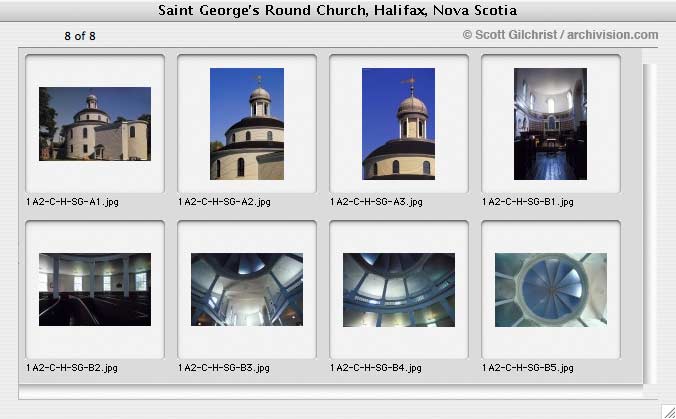
Task: Click the '8 of 8' item counter
Action: pos(80,36)
